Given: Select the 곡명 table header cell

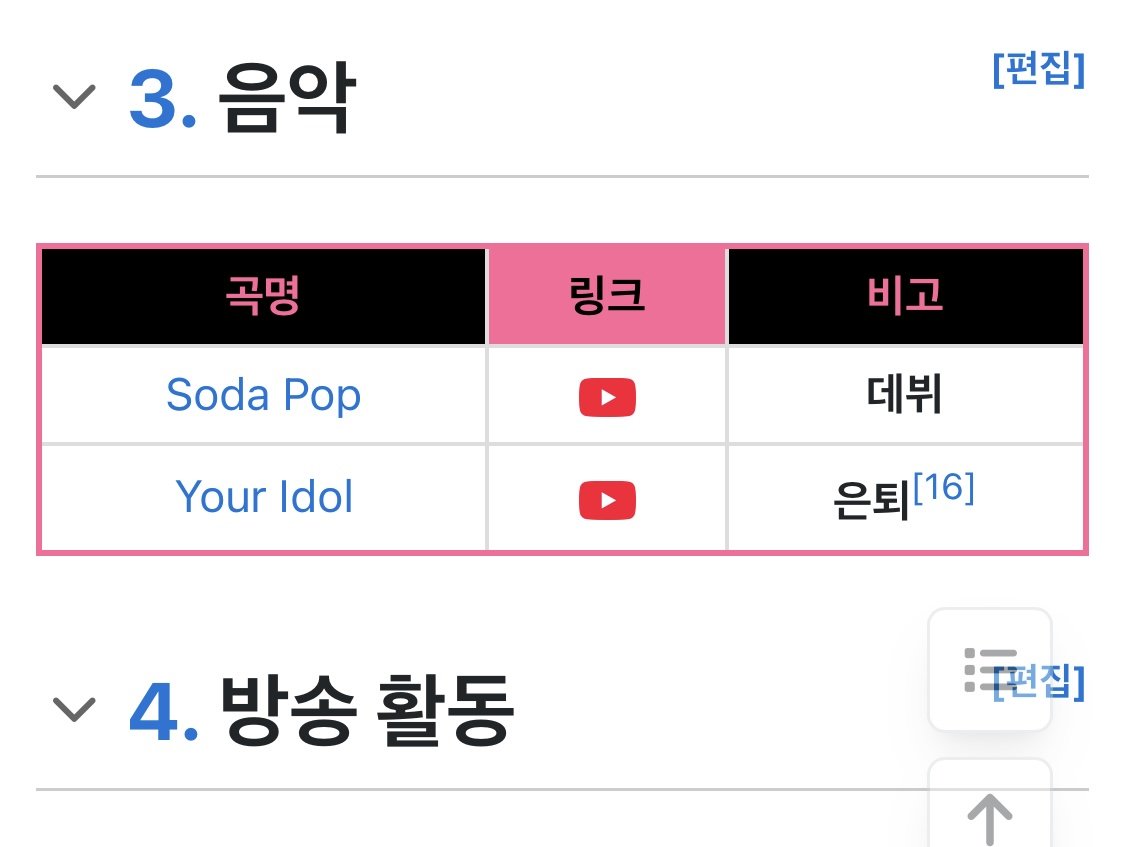Looking at the screenshot, I should tap(264, 296).
